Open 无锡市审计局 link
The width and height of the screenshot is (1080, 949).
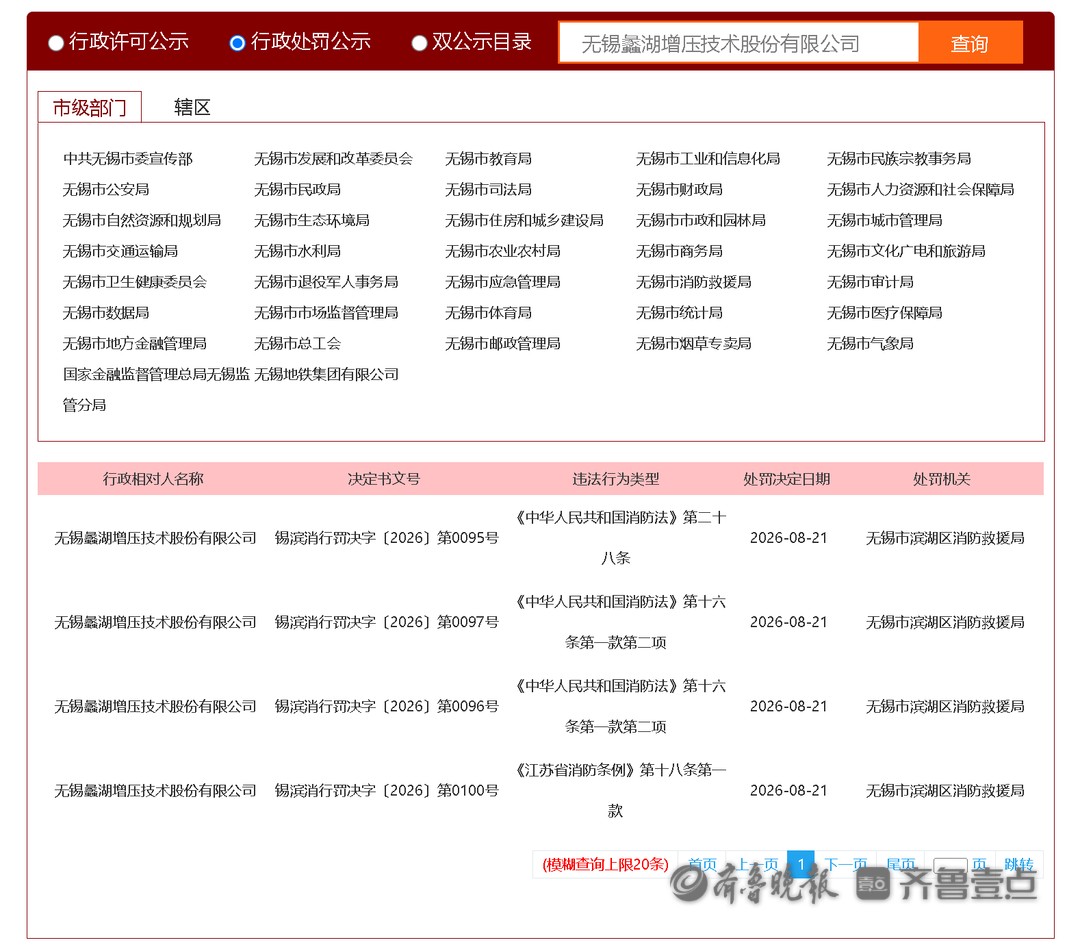pos(870,282)
